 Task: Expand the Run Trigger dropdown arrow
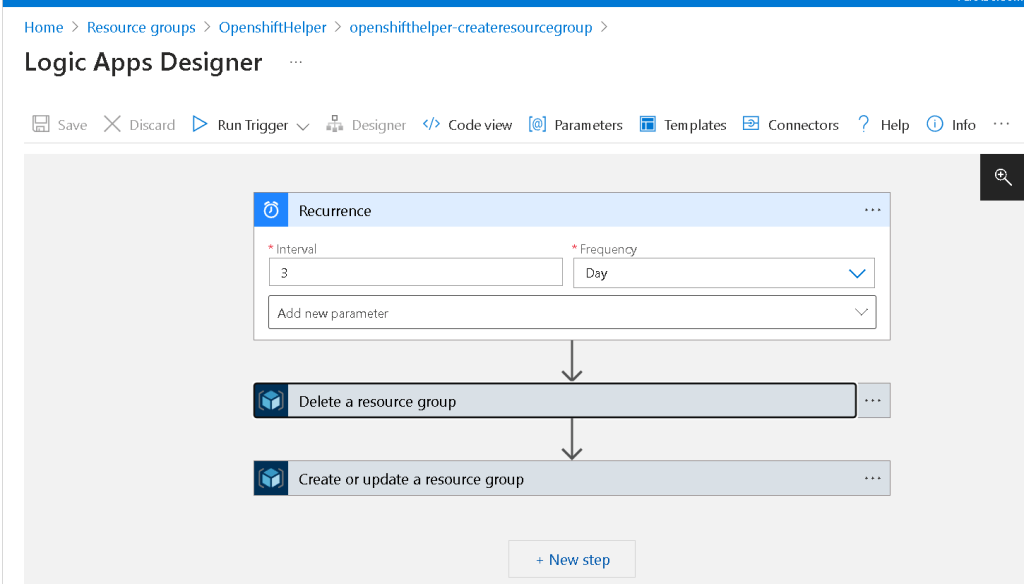[302, 126]
